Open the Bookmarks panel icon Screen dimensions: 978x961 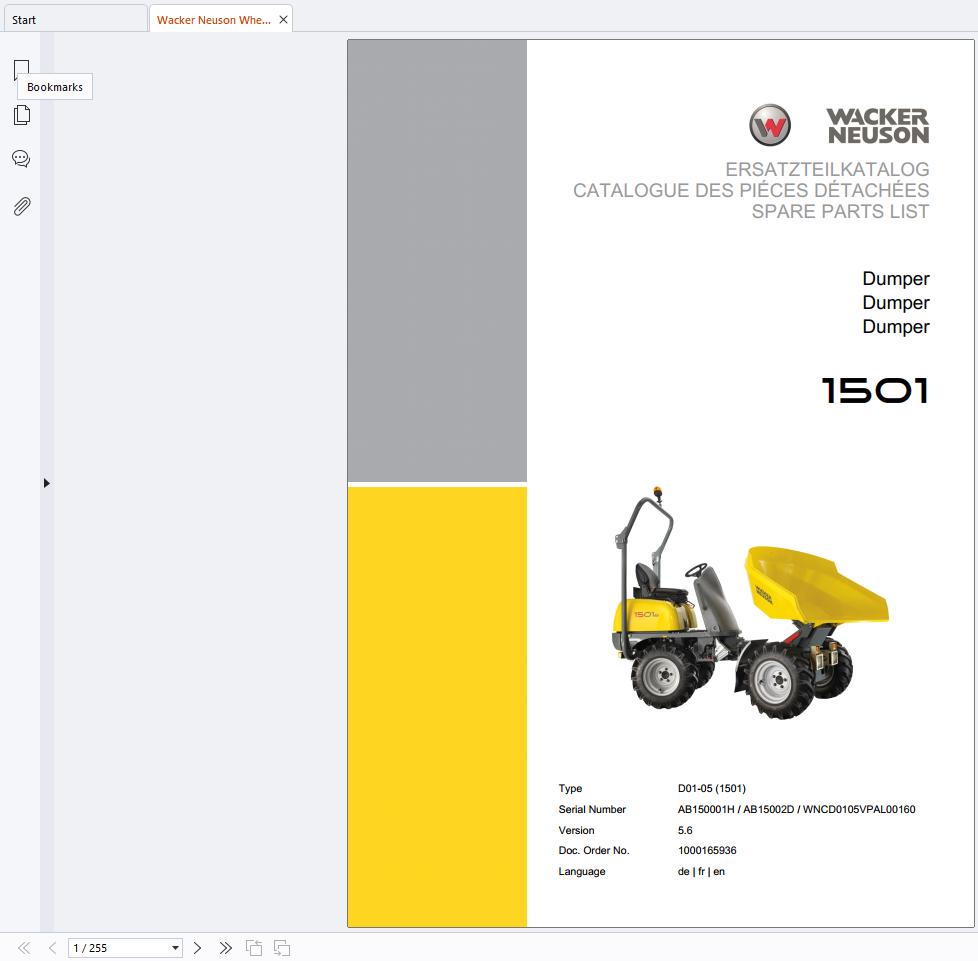(x=21, y=69)
